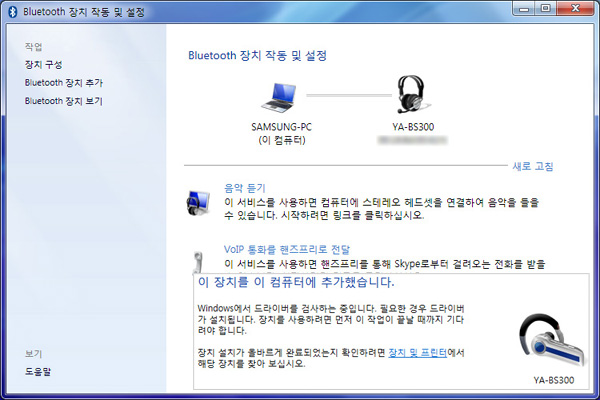
Task: Open 도움말 in the sidebar
Action: (38, 372)
